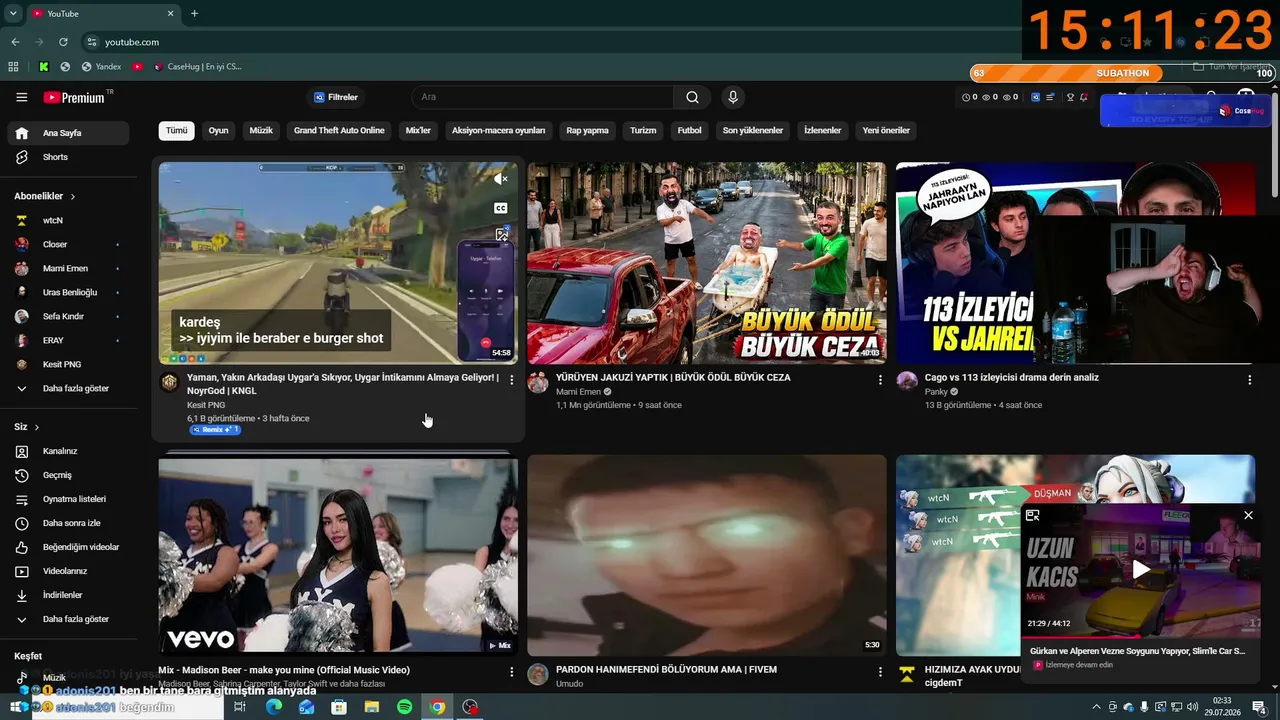Open a new browser tab

194,13
